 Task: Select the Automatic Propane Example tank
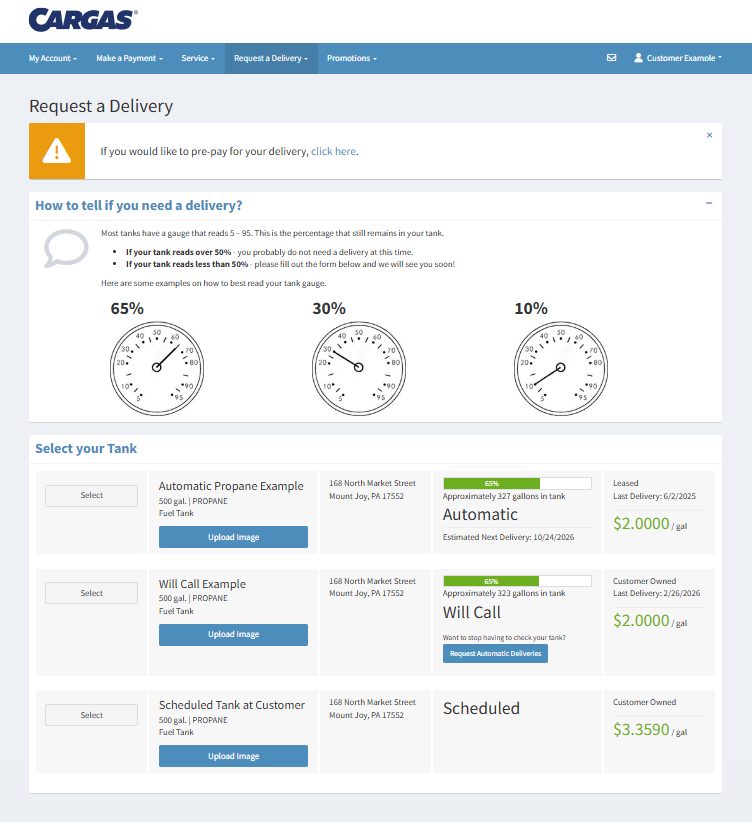[x=91, y=495]
